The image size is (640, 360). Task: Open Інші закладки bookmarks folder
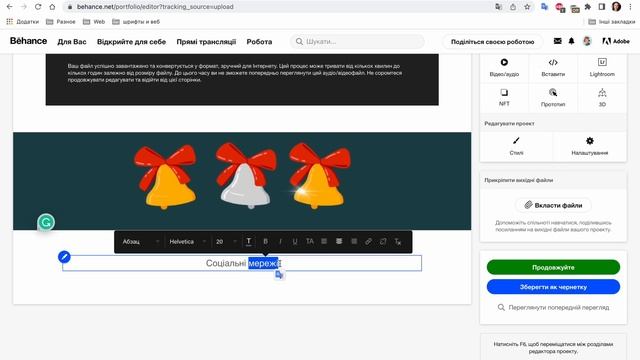tap(611, 22)
